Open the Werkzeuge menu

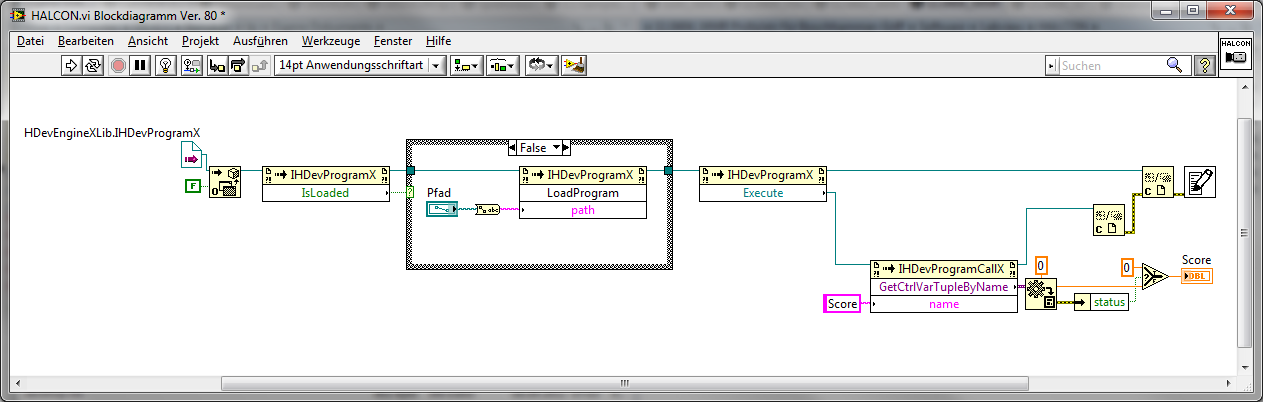tap(331, 41)
